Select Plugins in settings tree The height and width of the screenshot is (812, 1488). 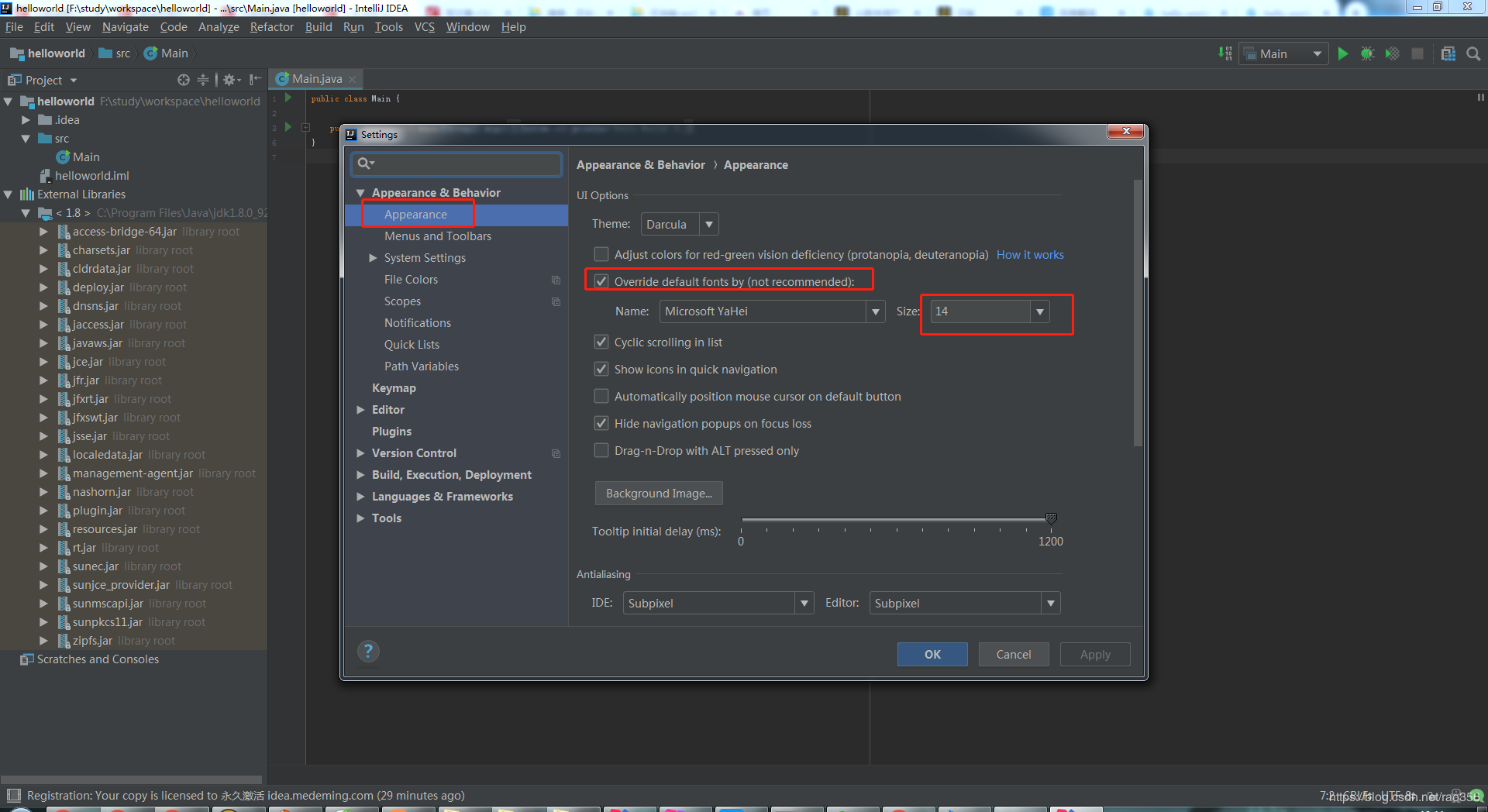pyautogui.click(x=391, y=432)
